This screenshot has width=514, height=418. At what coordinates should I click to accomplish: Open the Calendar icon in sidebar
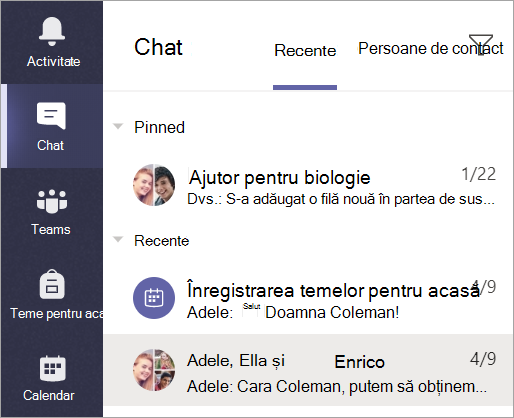pos(52,368)
